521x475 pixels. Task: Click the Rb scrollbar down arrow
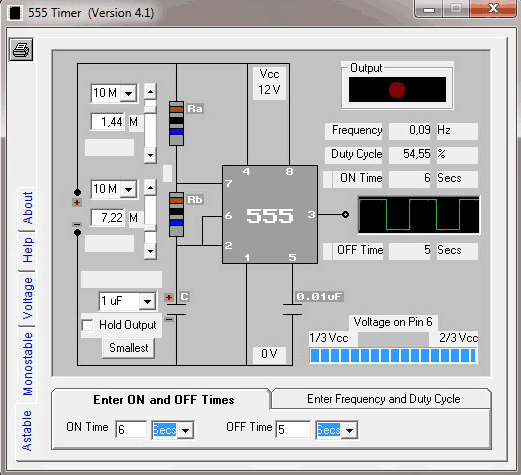pyautogui.click(x=150, y=251)
